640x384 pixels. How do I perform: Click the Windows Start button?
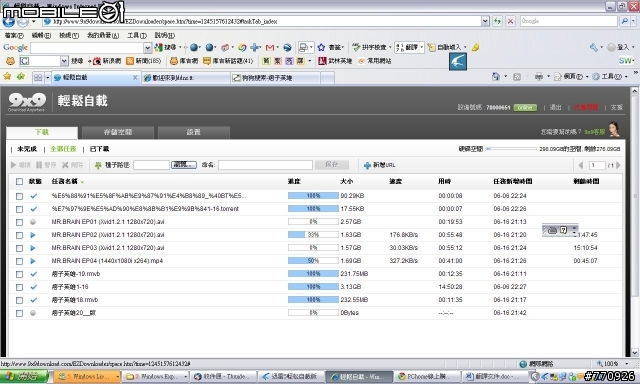(24, 377)
